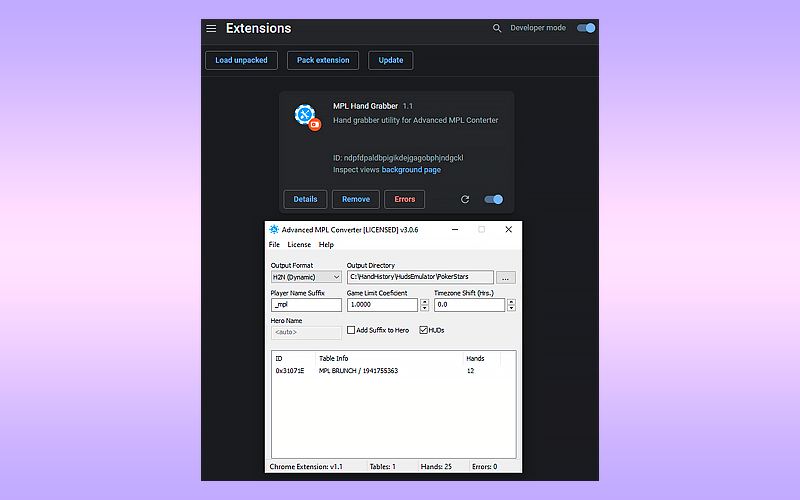The image size is (800, 500).
Task: Open the Output Format dropdown
Action: [x=306, y=277]
